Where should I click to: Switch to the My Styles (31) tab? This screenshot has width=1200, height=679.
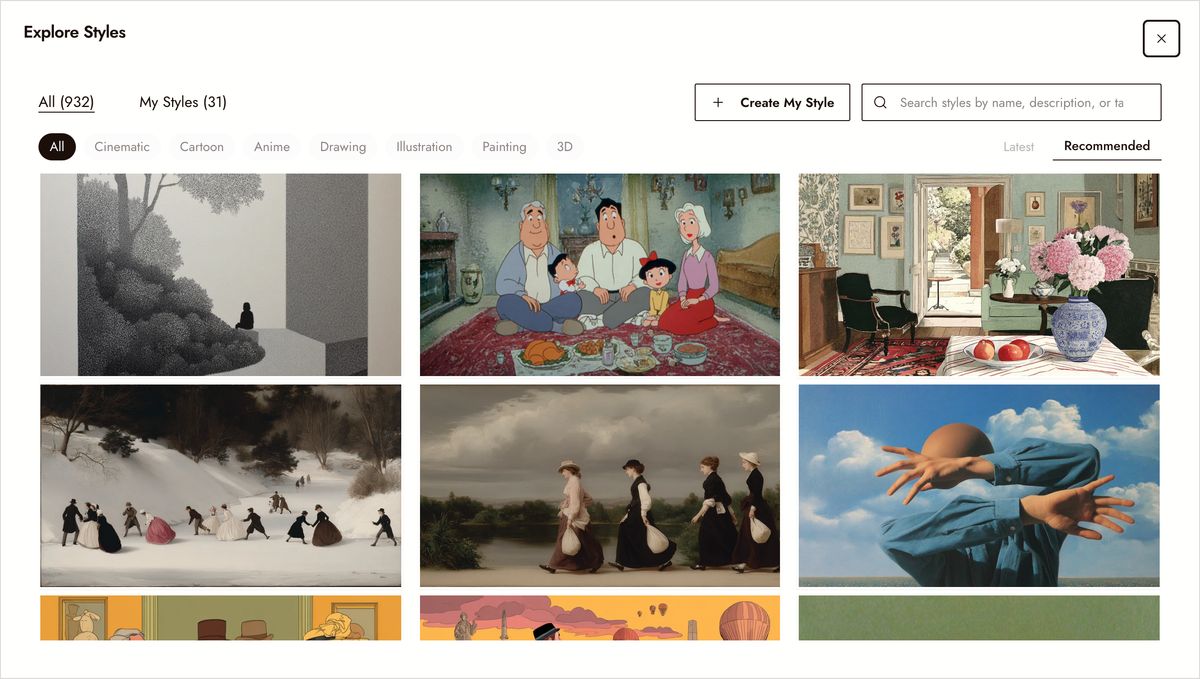tap(183, 102)
